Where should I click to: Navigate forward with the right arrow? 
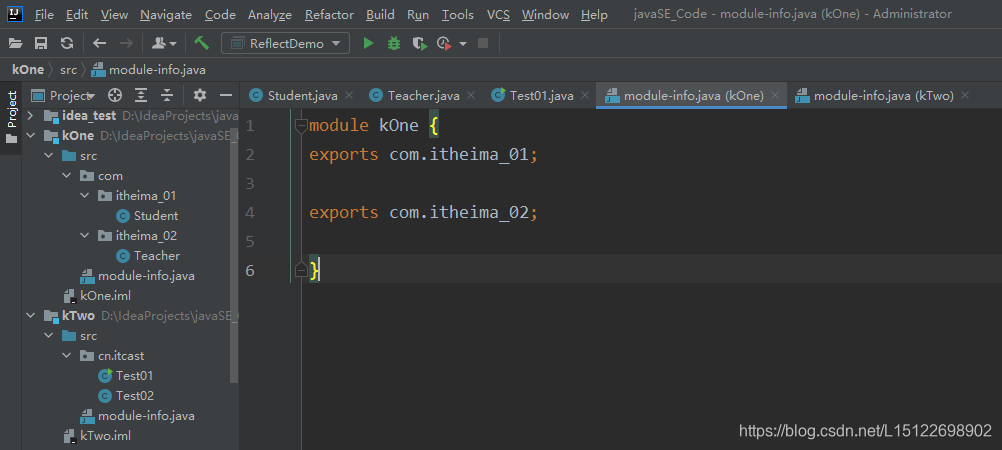tap(126, 43)
